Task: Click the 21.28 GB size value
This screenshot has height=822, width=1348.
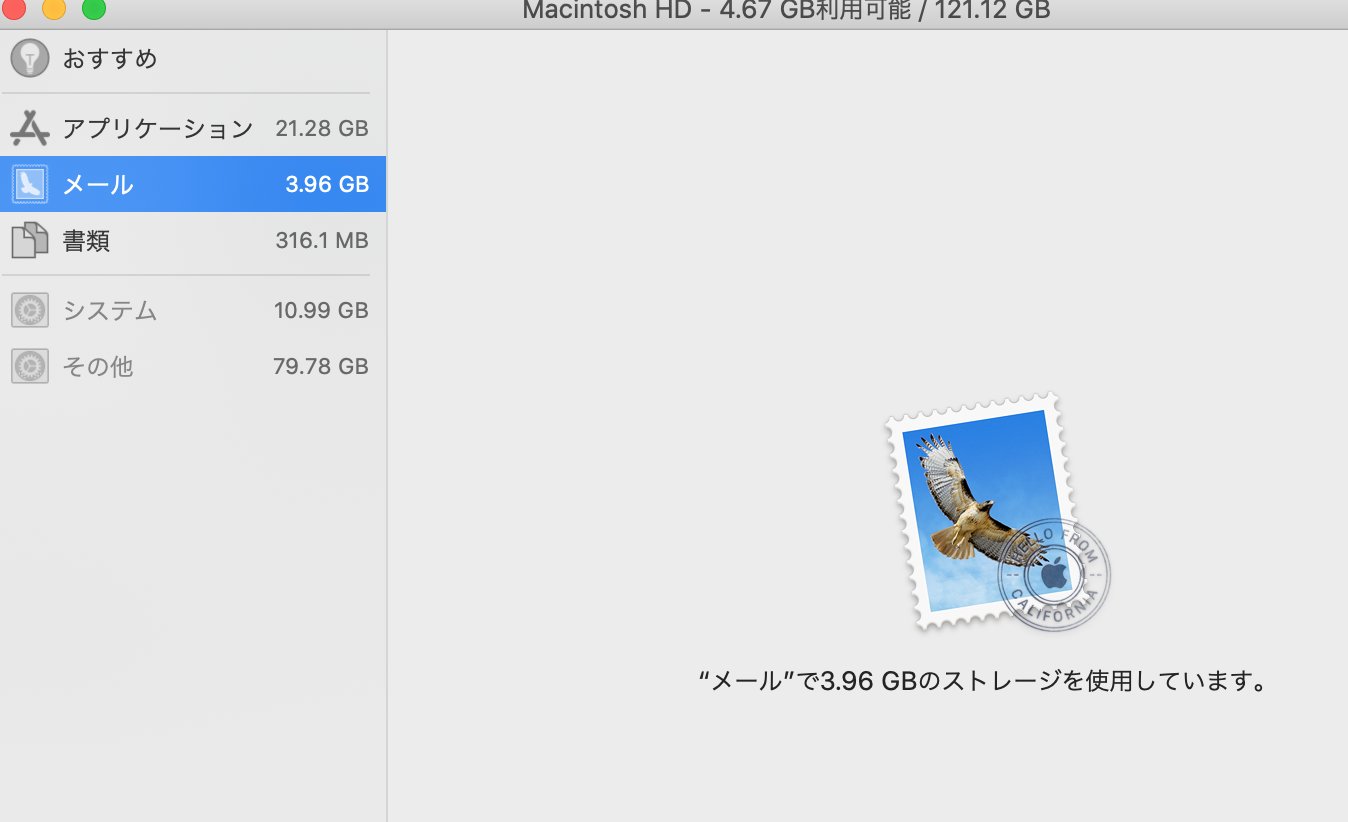Action: tap(322, 128)
